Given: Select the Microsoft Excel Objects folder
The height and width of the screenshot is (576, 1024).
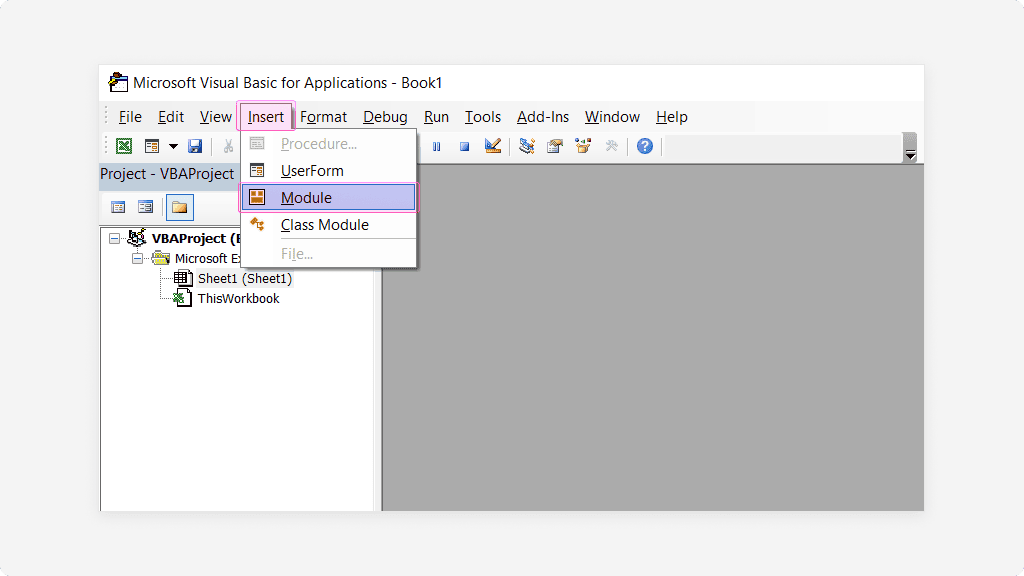Looking at the screenshot, I should click(208, 259).
